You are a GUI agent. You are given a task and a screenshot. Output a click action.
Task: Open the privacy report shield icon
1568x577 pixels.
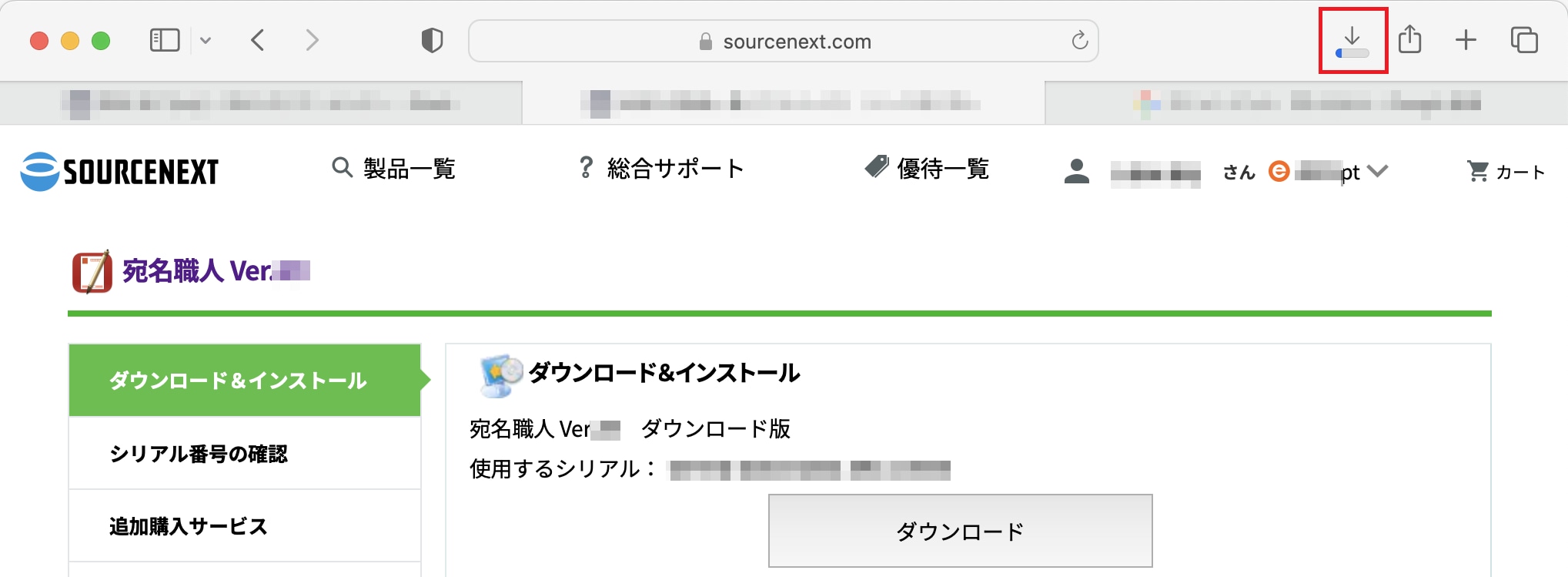coord(433,40)
